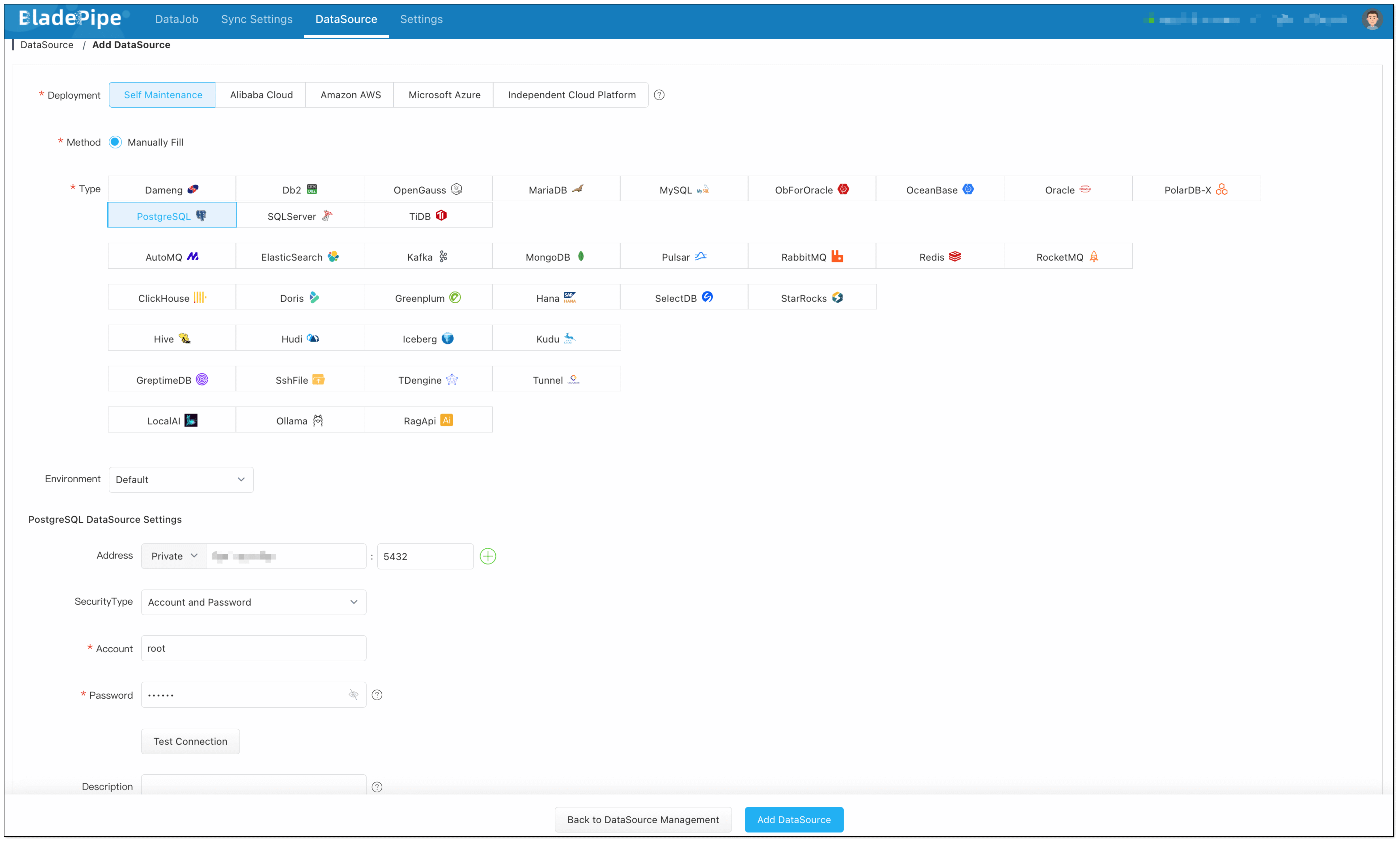Go to Sync Settings tab
The height and width of the screenshot is (843, 1400).
pos(257,19)
